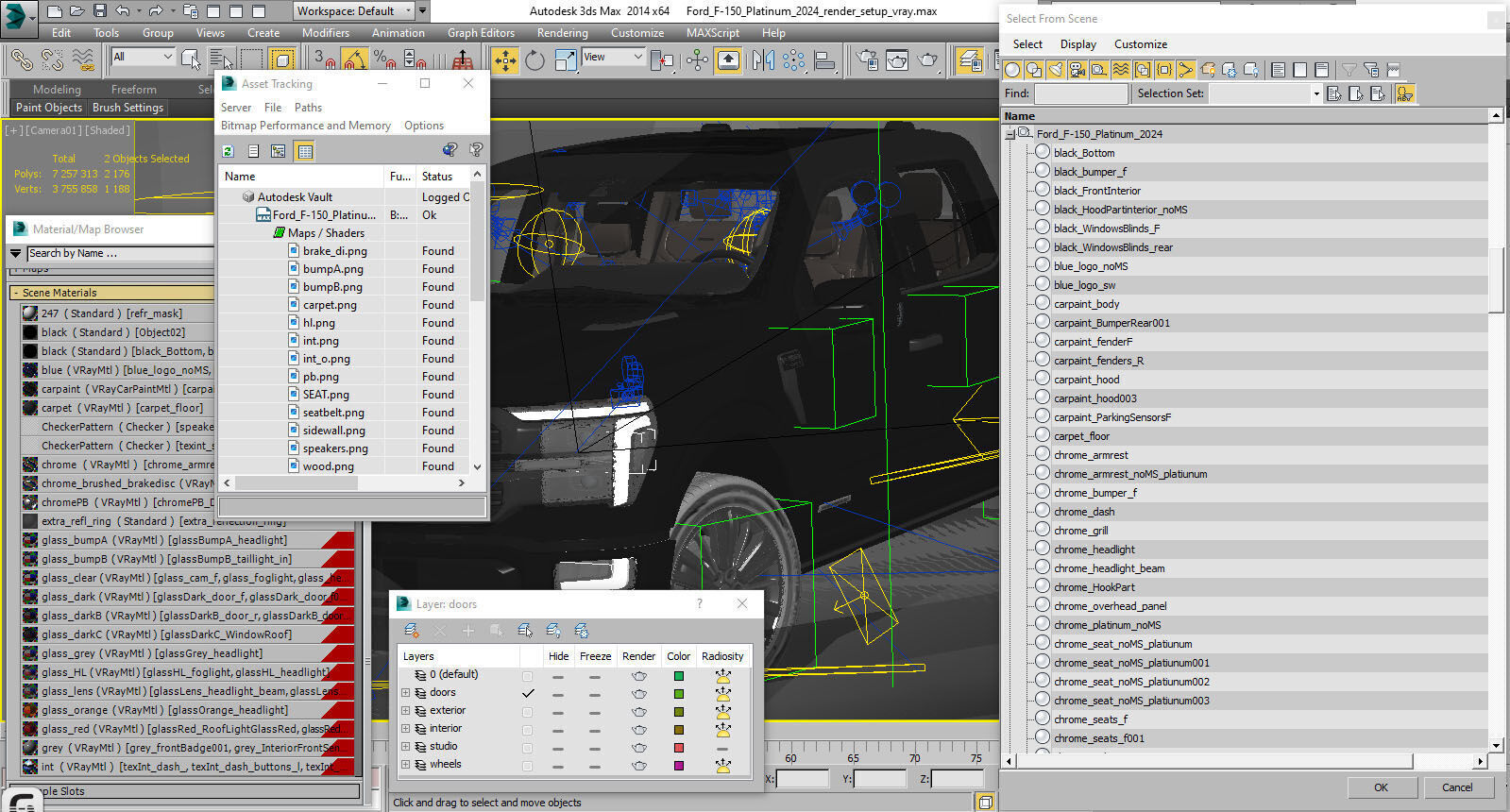Toggle Display Geometry filter in Select From Scene
This screenshot has width=1510, height=812.
(x=1012, y=70)
